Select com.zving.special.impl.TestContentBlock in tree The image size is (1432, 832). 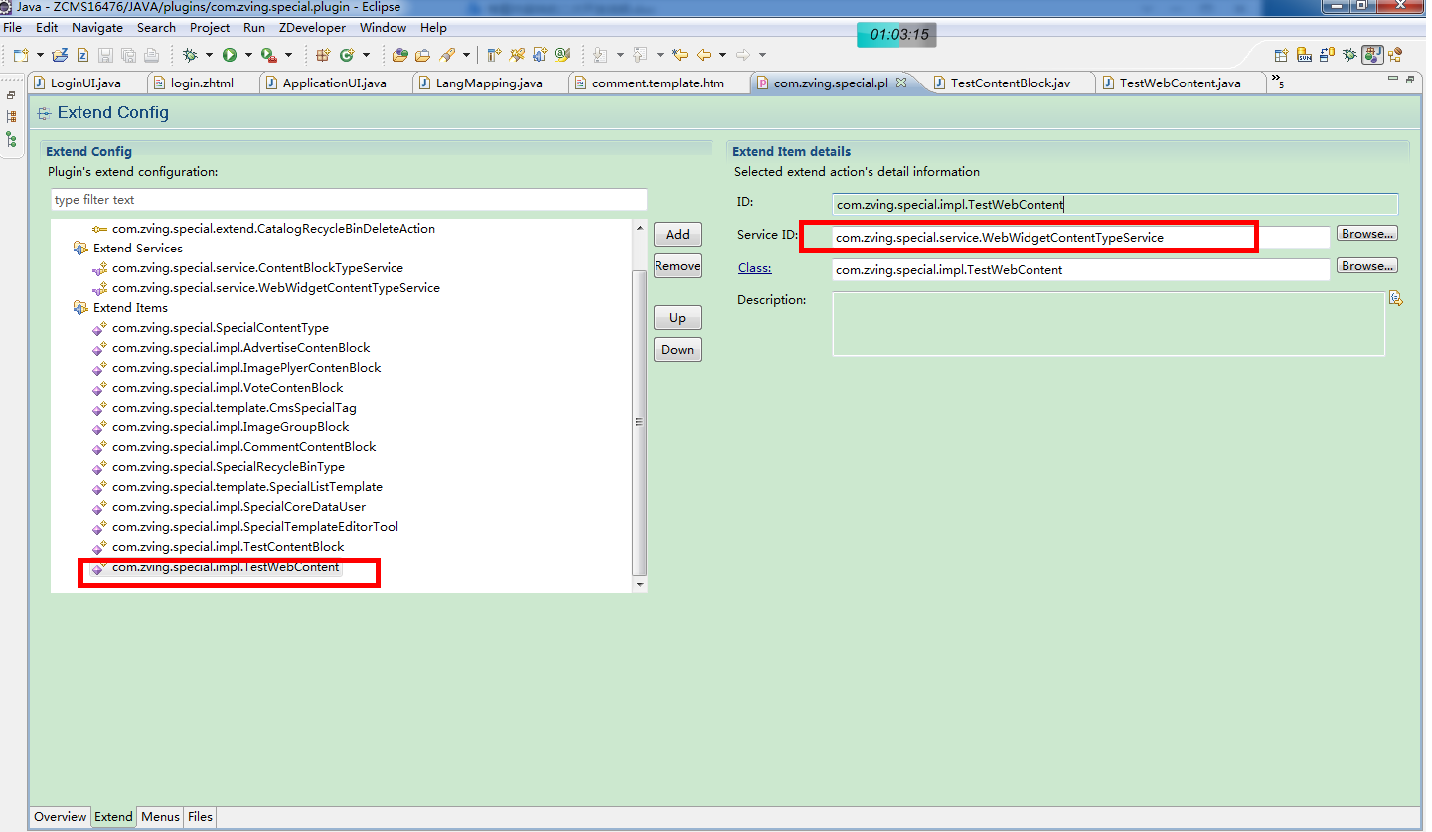coord(227,547)
